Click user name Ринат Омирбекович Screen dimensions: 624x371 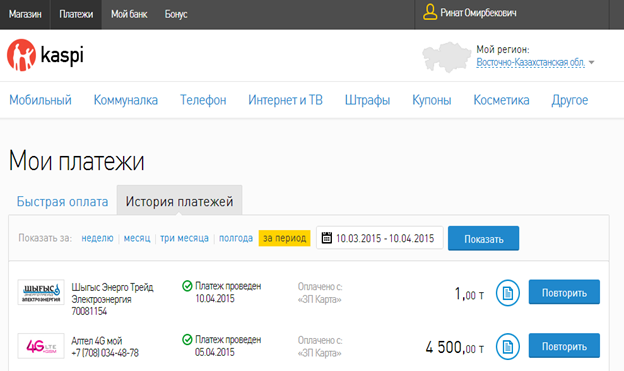click(x=478, y=13)
